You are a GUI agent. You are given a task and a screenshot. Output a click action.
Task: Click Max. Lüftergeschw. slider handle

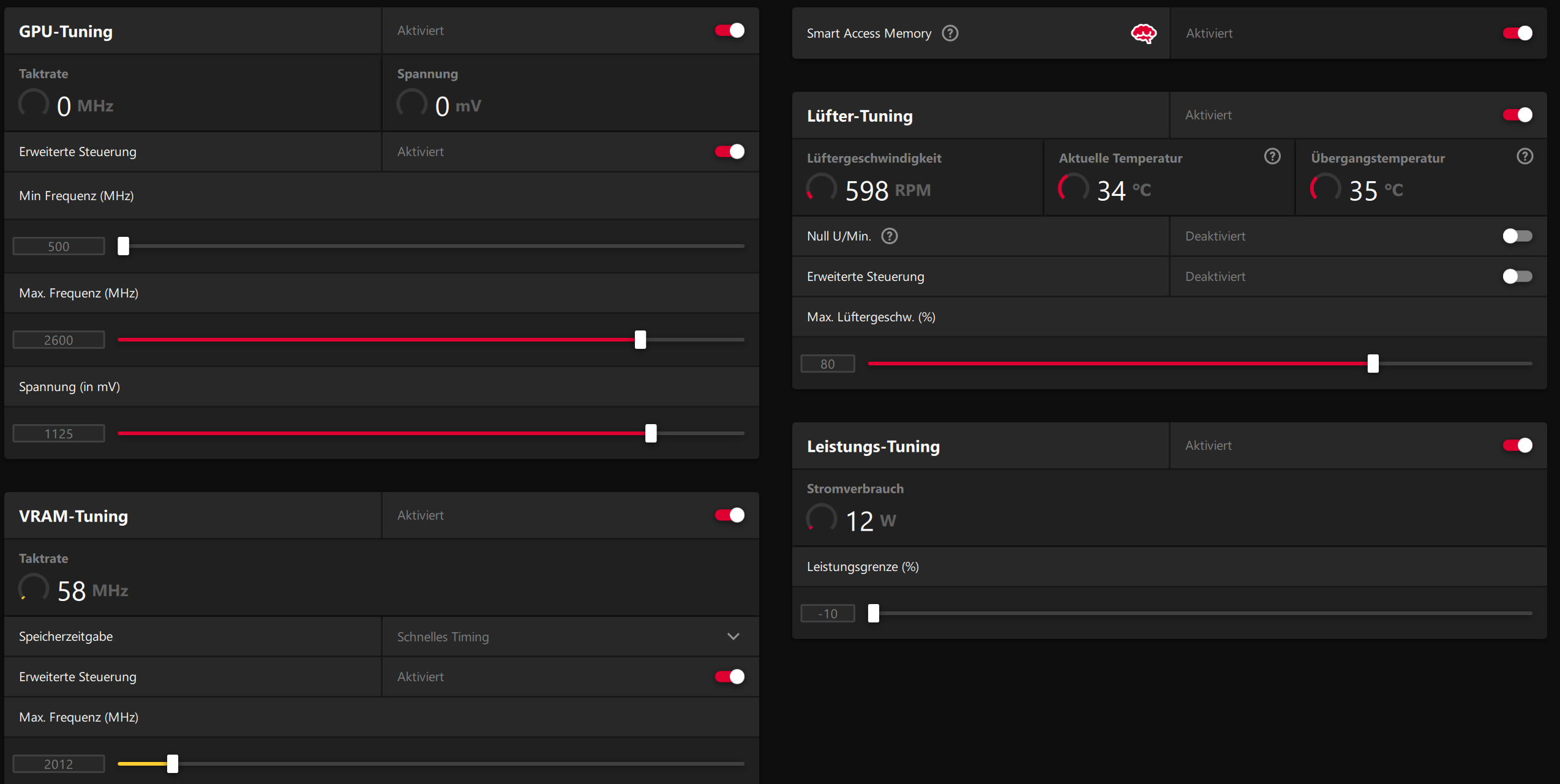click(x=1373, y=364)
